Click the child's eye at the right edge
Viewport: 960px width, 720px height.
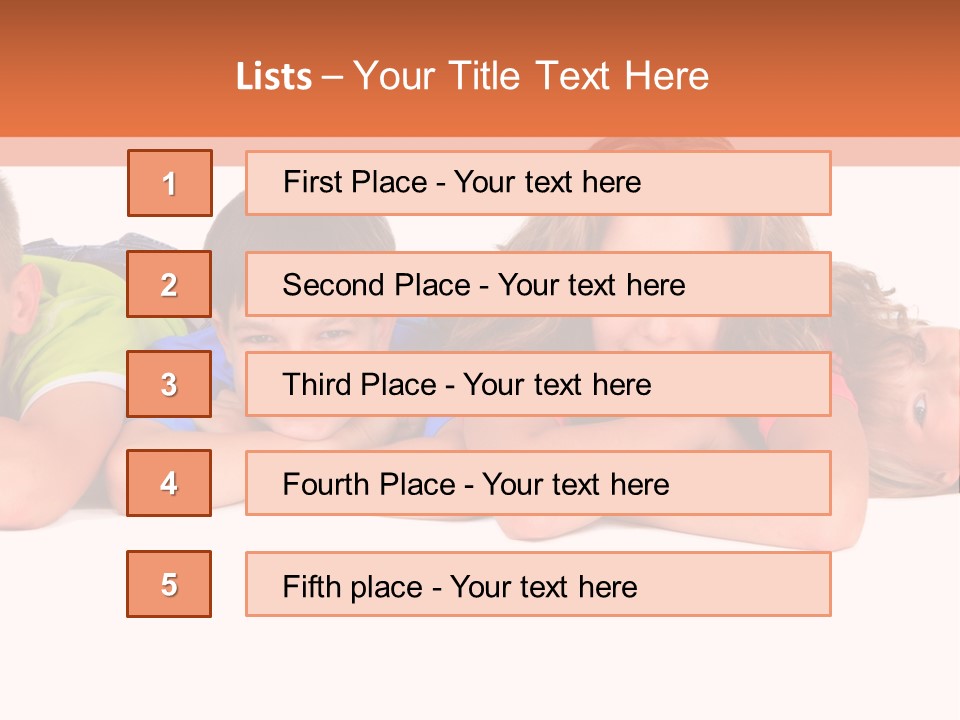click(919, 408)
